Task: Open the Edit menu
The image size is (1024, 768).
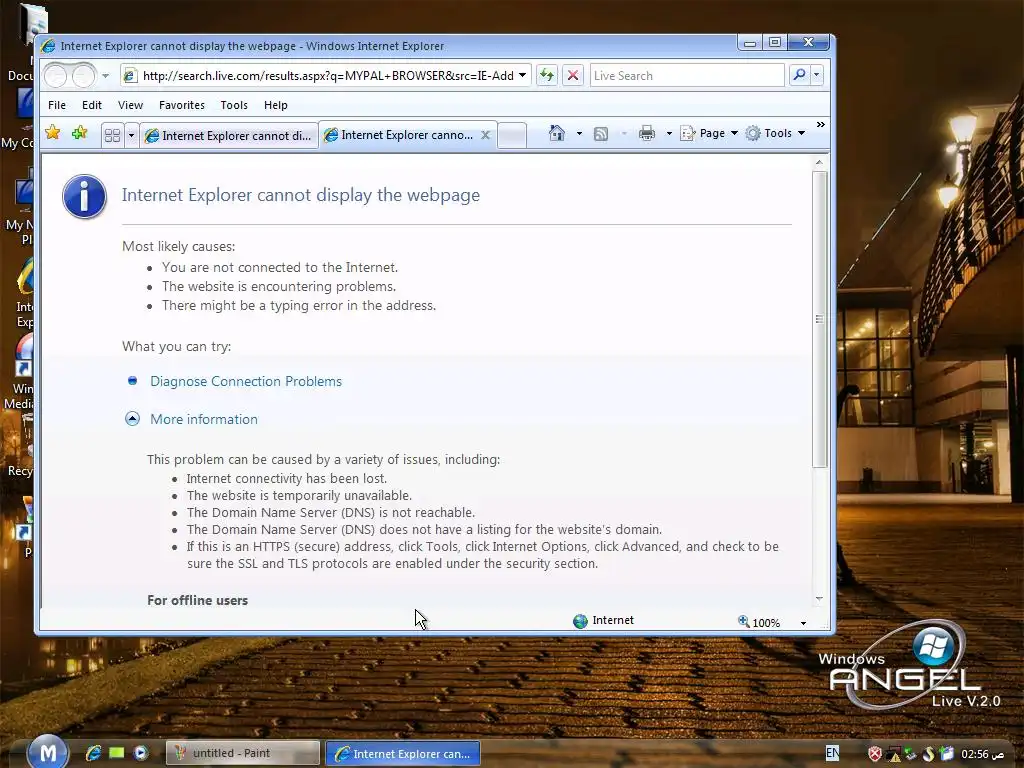Action: [91, 105]
